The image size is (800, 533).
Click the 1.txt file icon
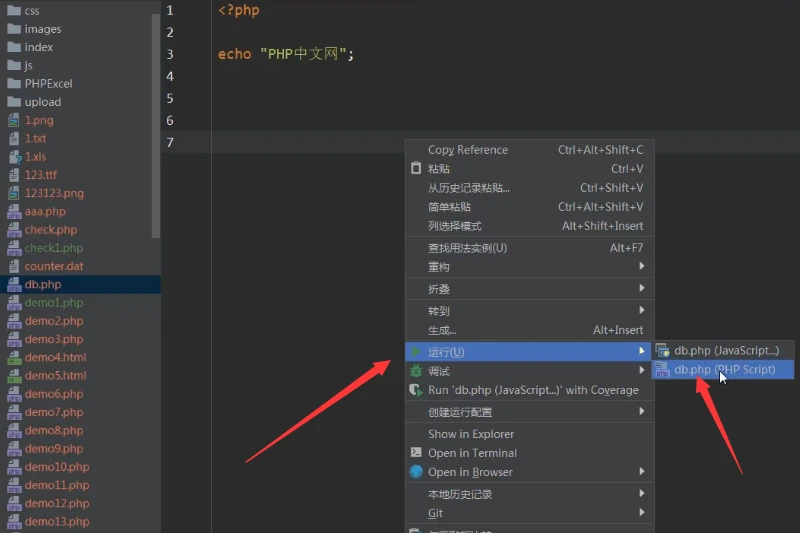coord(14,138)
